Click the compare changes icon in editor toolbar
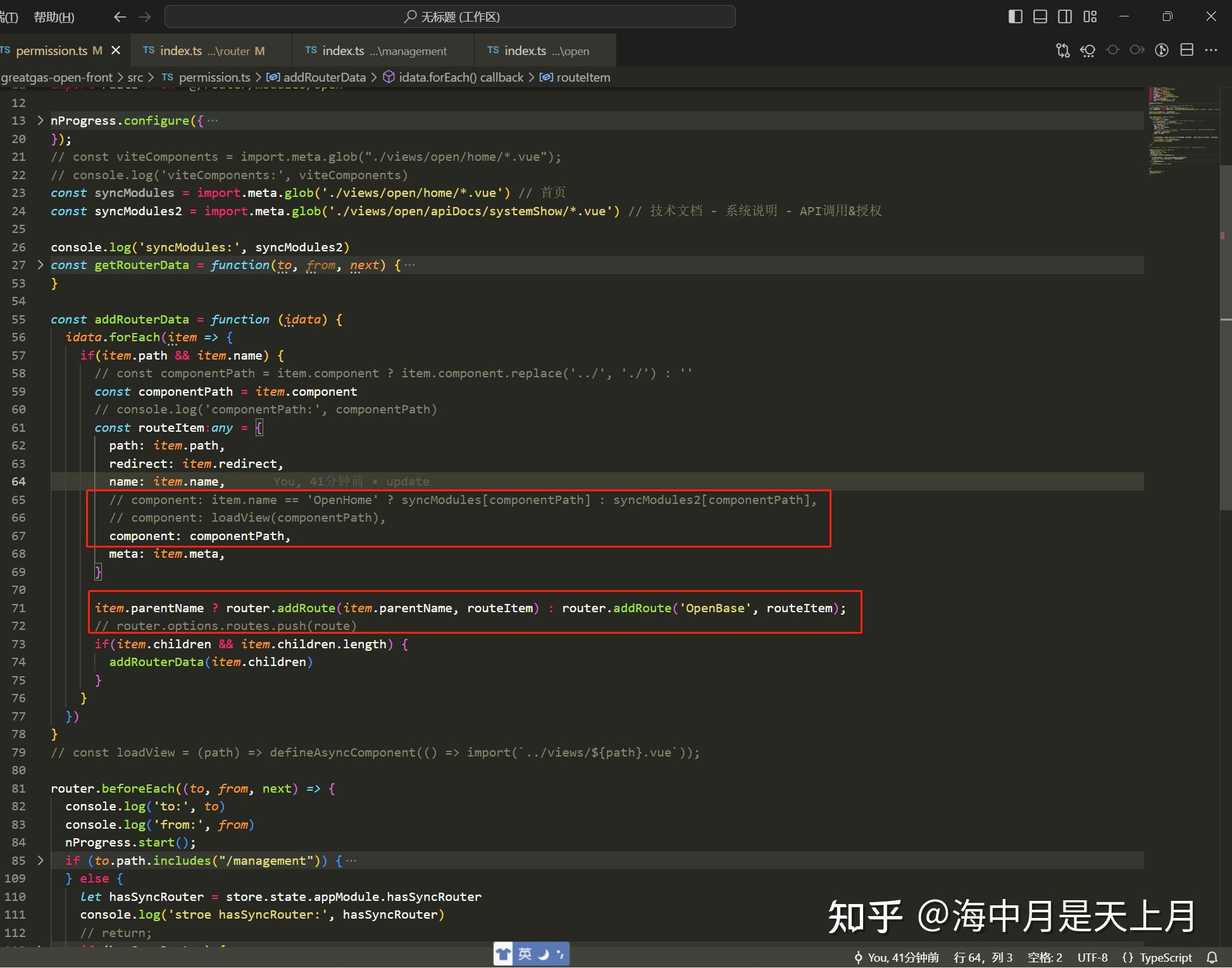Viewport: 1232px width, 968px height. pos(1063,50)
